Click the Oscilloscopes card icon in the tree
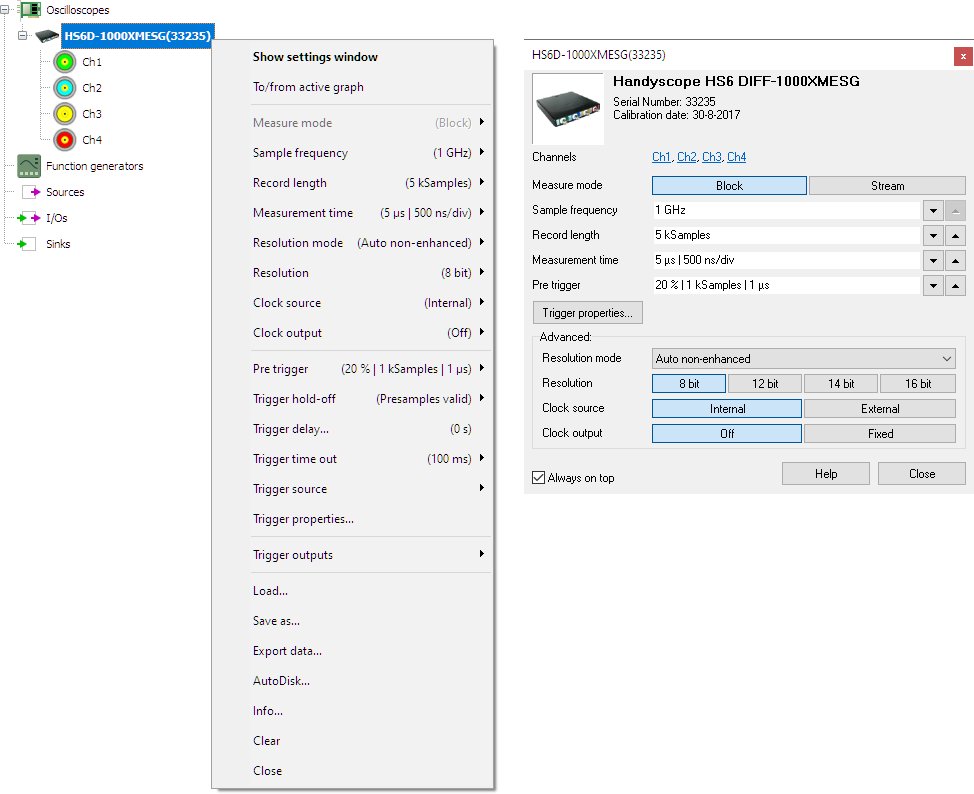Screen dimensions: 974x794 pos(30,9)
